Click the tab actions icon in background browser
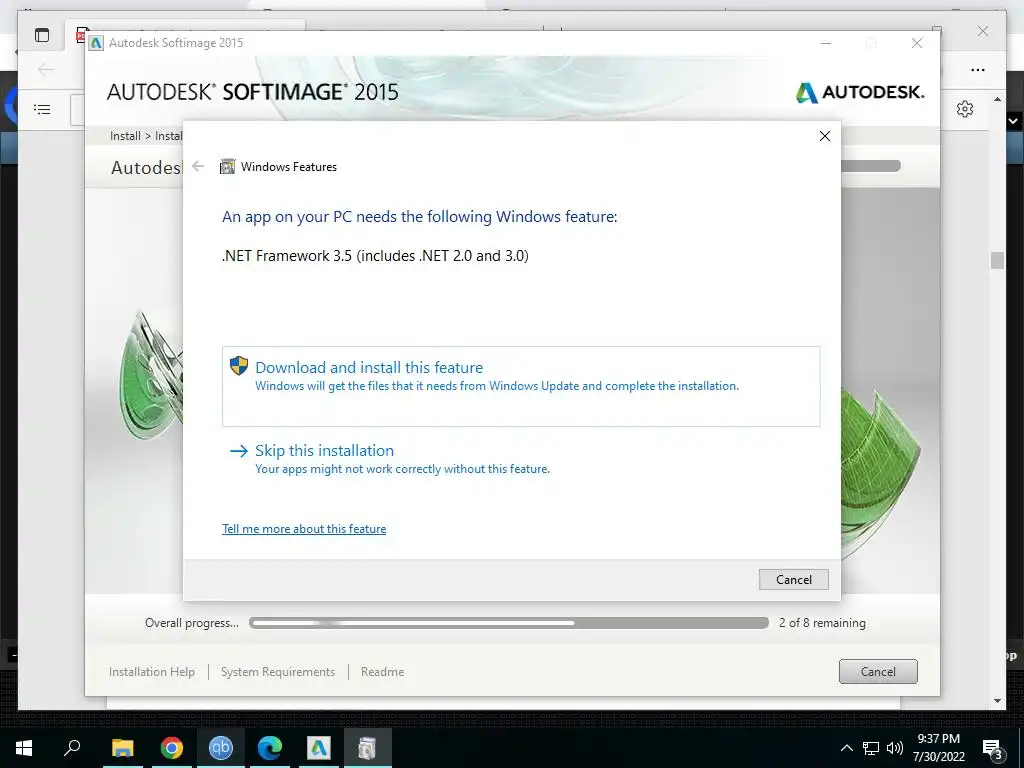The height and width of the screenshot is (768, 1024). pyautogui.click(x=42, y=35)
